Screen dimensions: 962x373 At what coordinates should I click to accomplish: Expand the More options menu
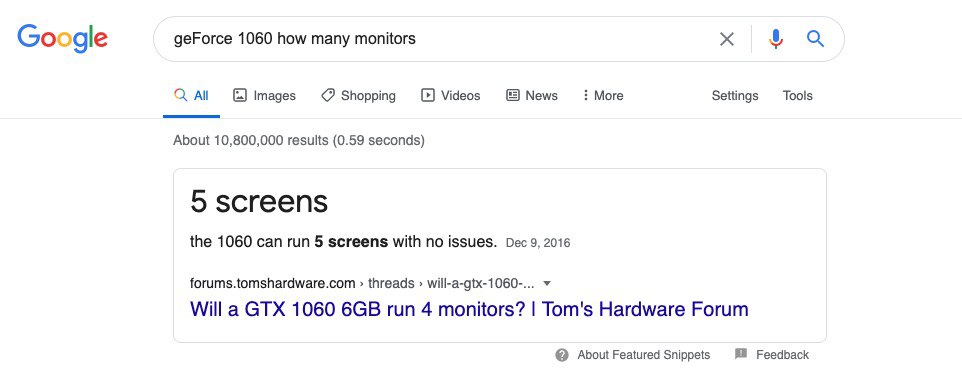pos(602,95)
